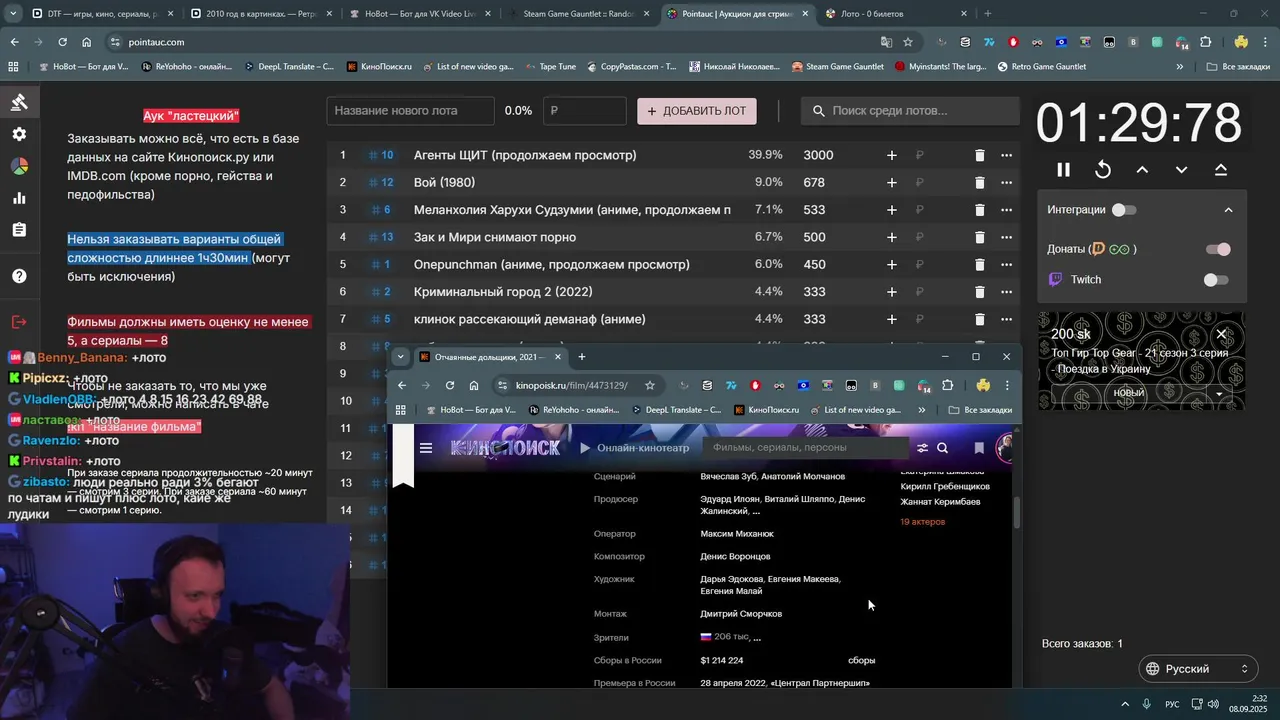The height and width of the screenshot is (720, 1280).
Task: Open the 19 актеров link
Action: (922, 522)
